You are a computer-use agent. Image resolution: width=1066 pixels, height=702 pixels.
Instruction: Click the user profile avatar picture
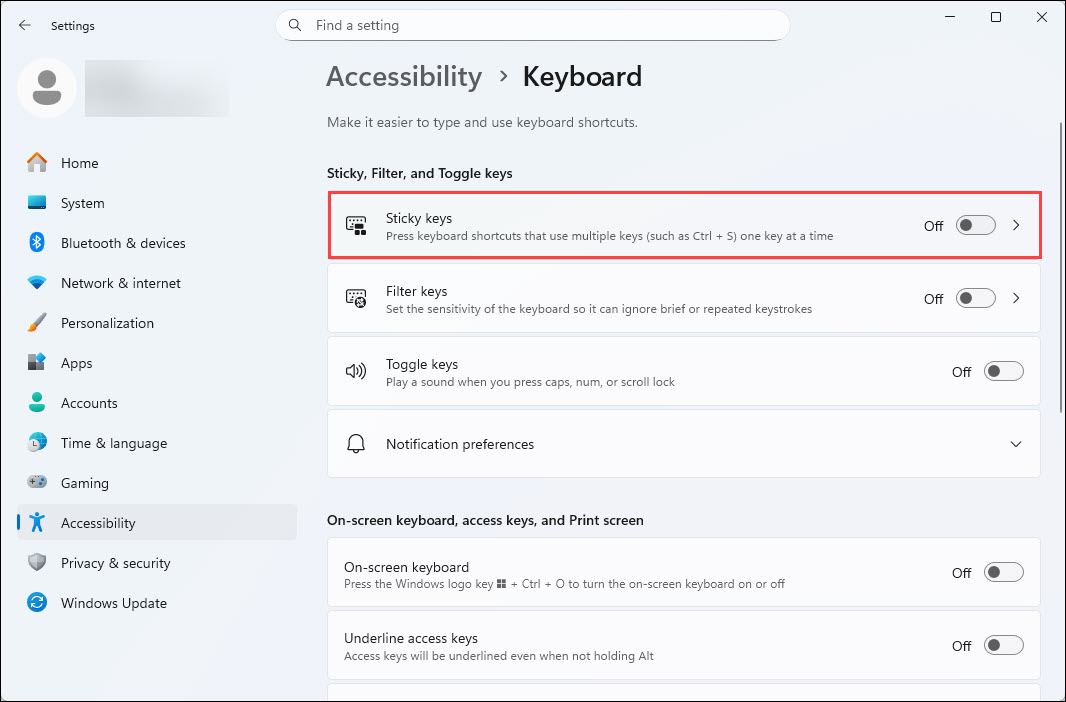pos(46,88)
